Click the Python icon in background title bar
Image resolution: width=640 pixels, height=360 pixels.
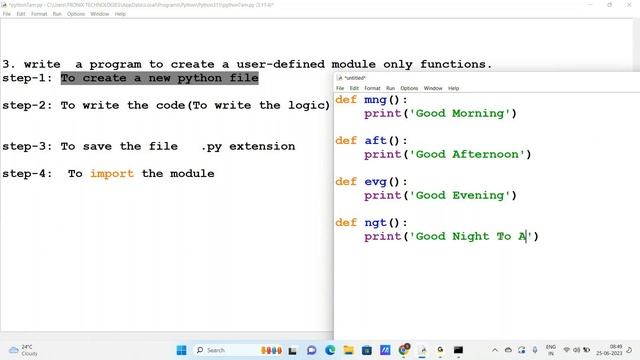click(x=4, y=5)
